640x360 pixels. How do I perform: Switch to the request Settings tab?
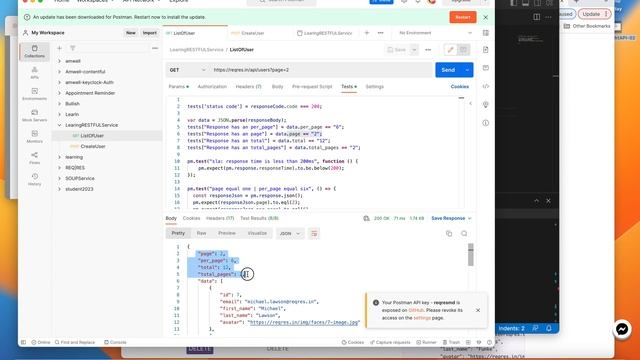tap(374, 87)
